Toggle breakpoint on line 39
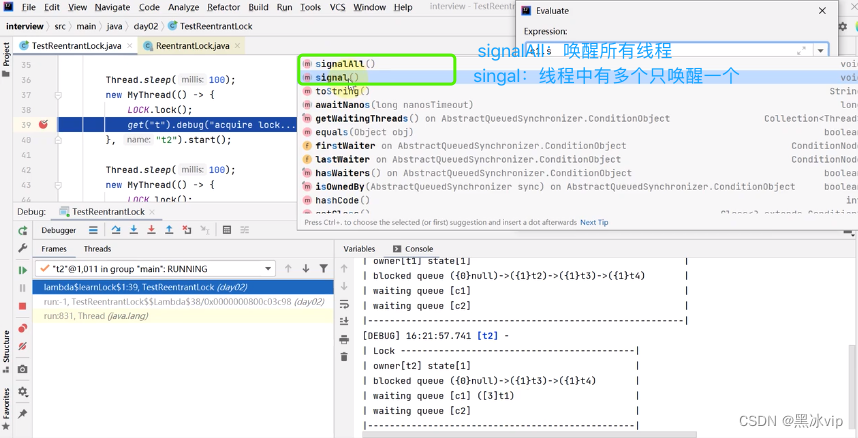This screenshot has width=858, height=438. (x=43, y=125)
